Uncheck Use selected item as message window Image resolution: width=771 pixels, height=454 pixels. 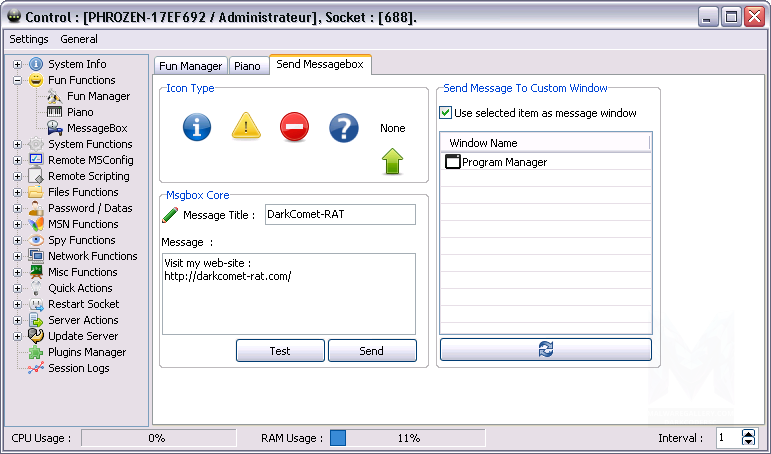pyautogui.click(x=446, y=113)
